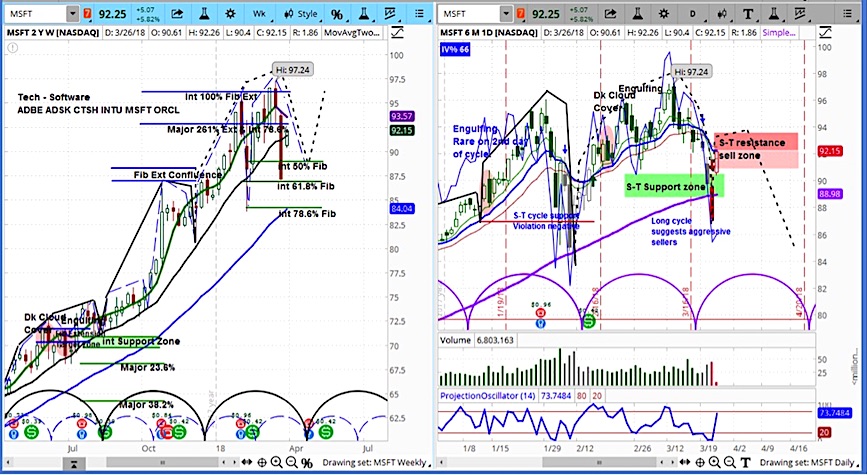
Task: Open drawings menu icon in weekly toolbar
Action: pos(391,14)
